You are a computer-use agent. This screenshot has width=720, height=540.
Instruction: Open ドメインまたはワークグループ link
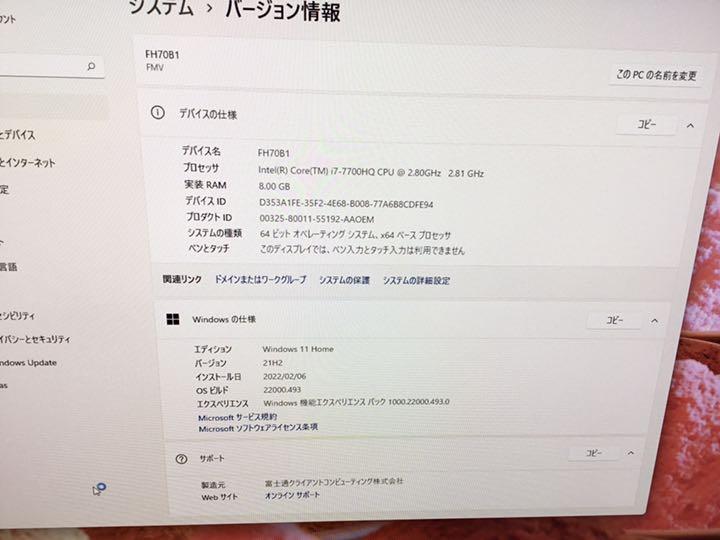[260, 279]
